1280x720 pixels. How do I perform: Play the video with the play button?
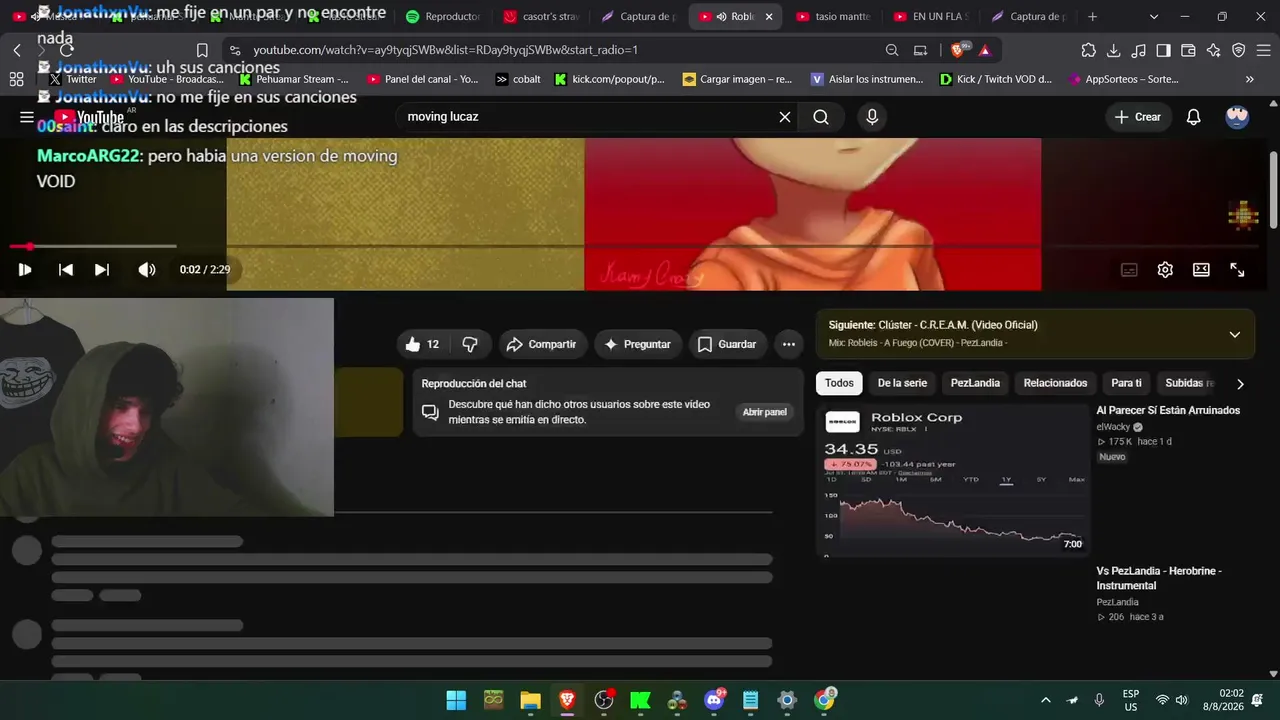click(25, 270)
